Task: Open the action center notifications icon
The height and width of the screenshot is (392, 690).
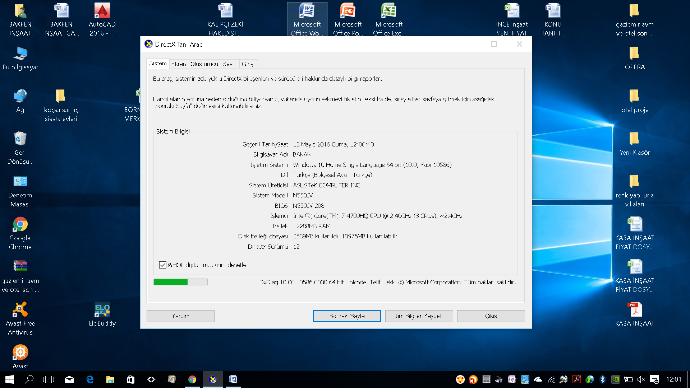Action: click(655, 379)
